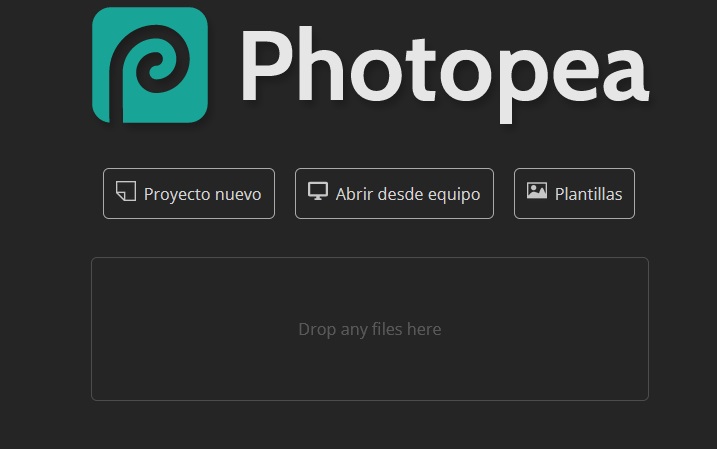Viewport: 717px width, 449px height.
Task: Click the blank page icon beside Proyecto nuevo
Action: tap(126, 191)
